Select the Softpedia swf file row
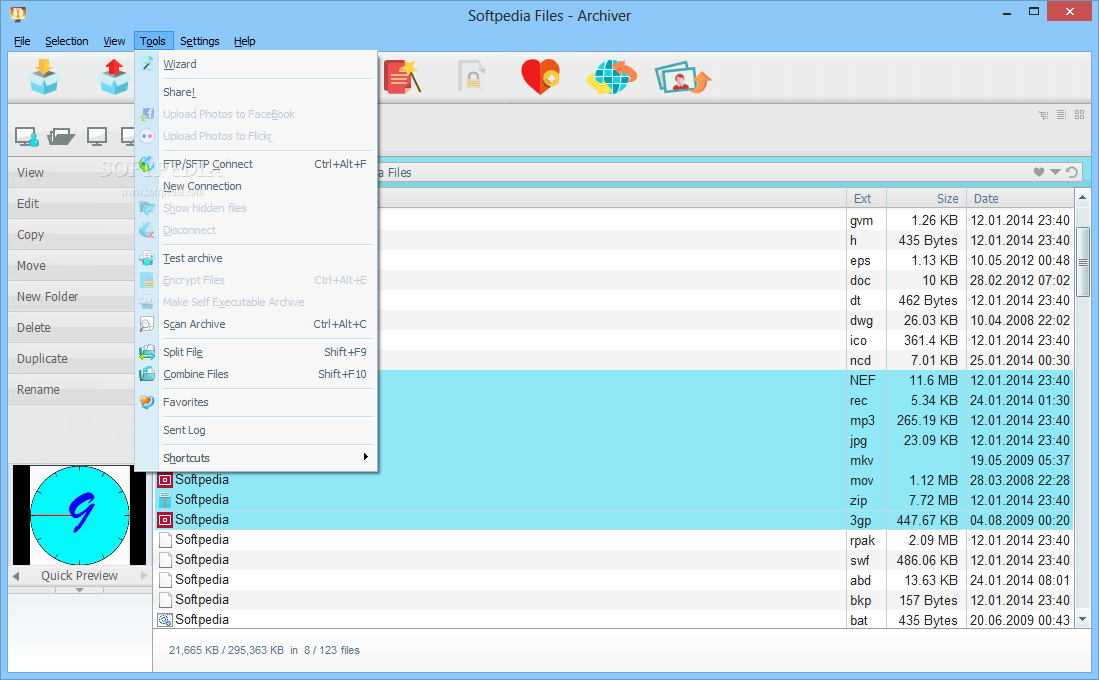 tap(613, 559)
